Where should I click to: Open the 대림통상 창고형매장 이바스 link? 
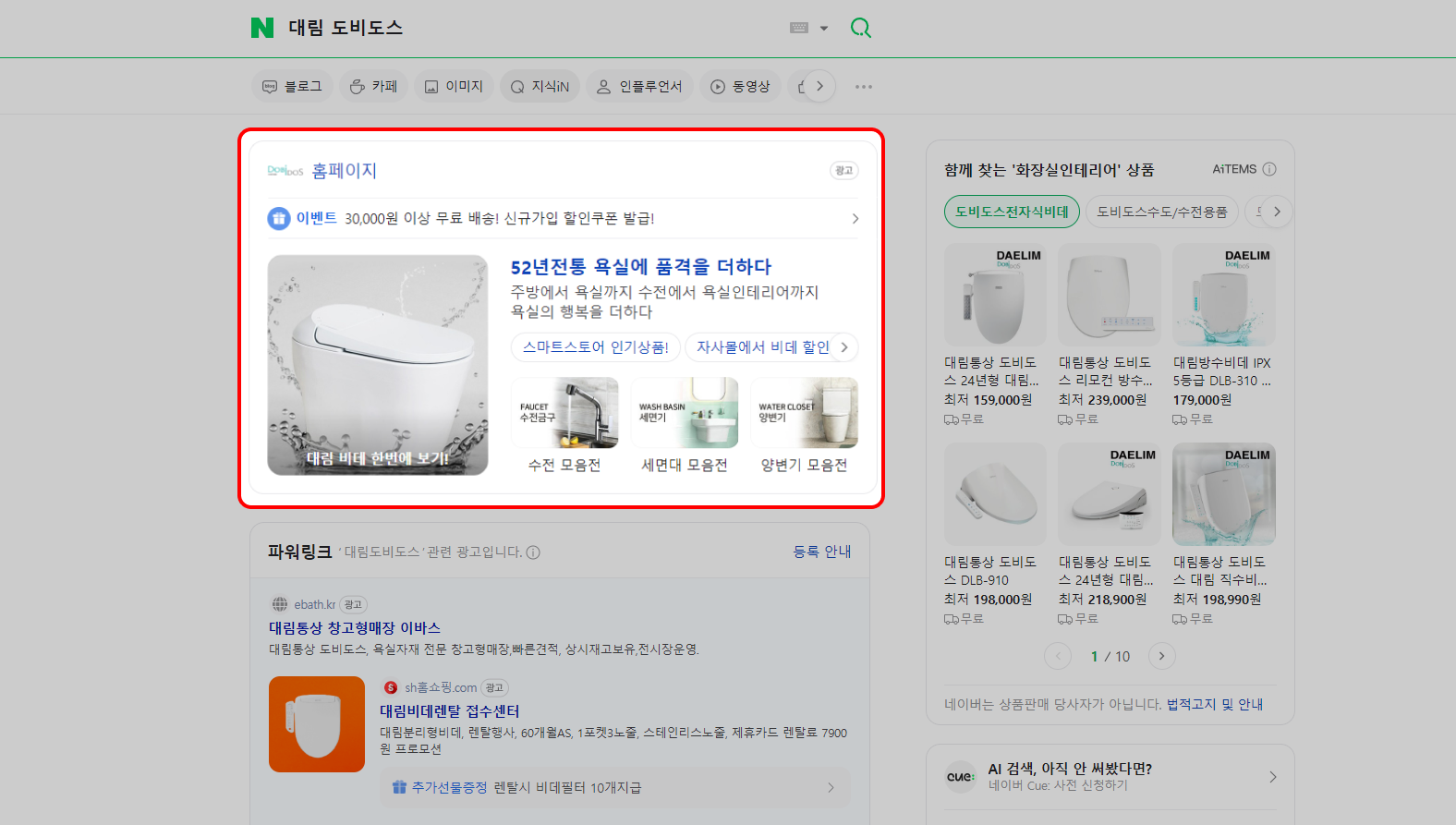pyautogui.click(x=355, y=628)
